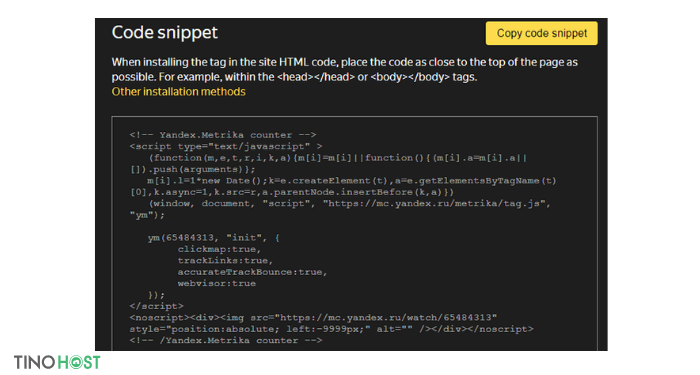The height and width of the screenshot is (375, 700).
Task: Click the clickmap:true line
Action: coord(219,249)
